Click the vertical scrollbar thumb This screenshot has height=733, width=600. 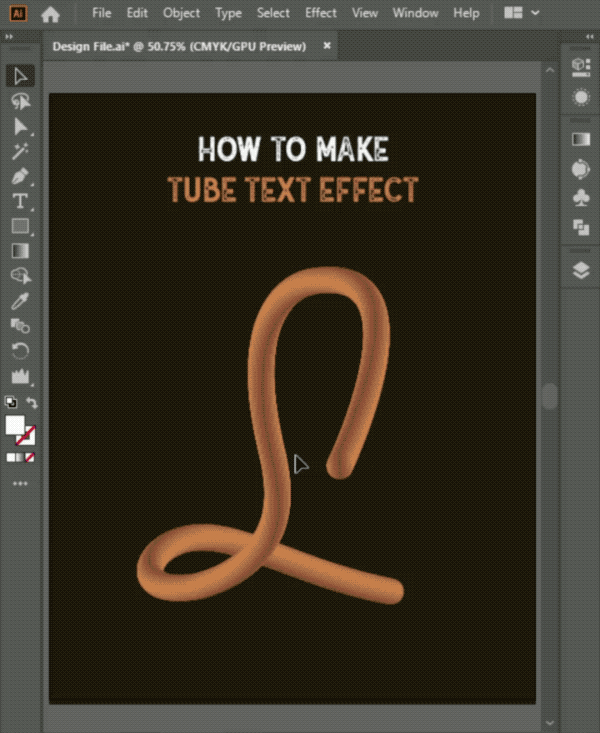pos(550,396)
